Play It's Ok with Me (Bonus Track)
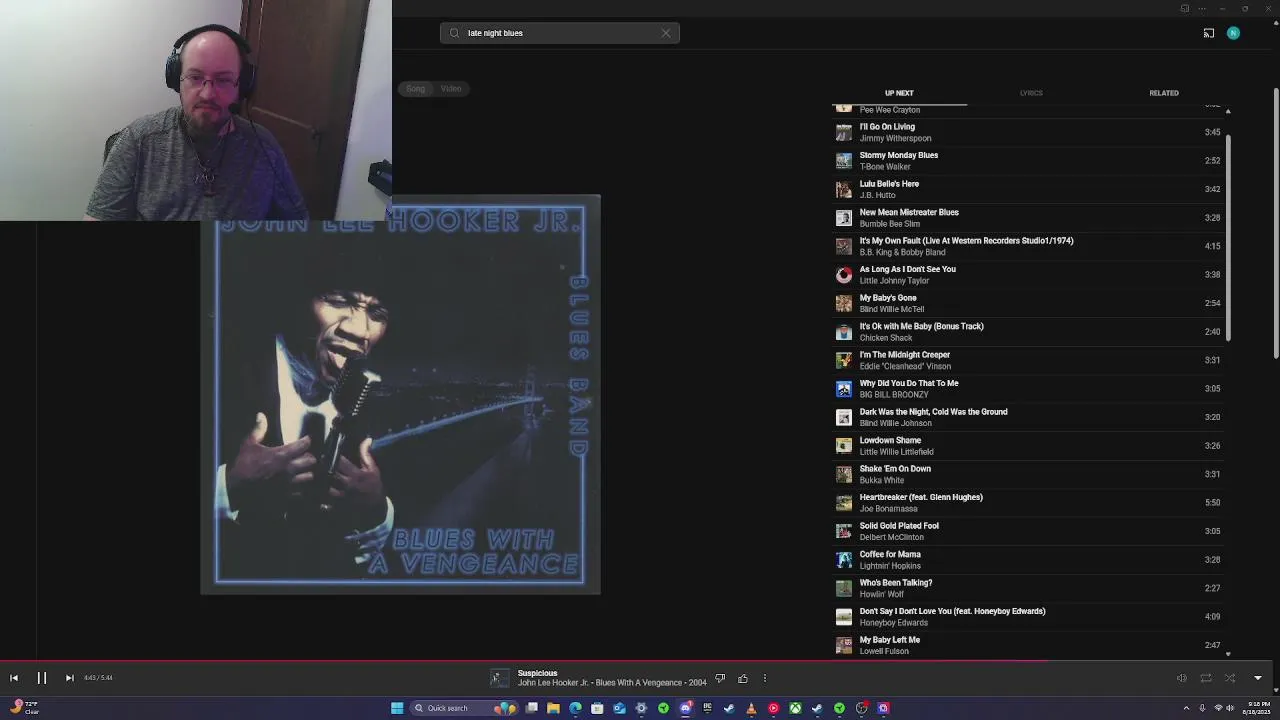The width and height of the screenshot is (1280, 720). 1028,332
